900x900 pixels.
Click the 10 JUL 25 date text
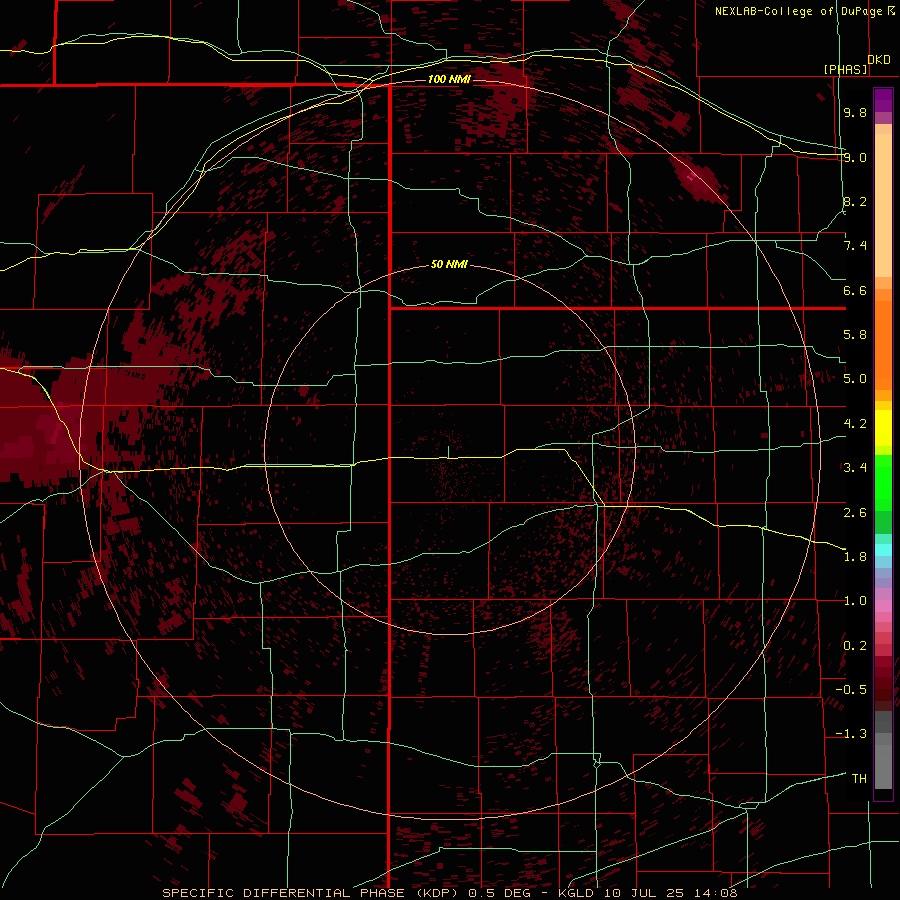(645, 893)
